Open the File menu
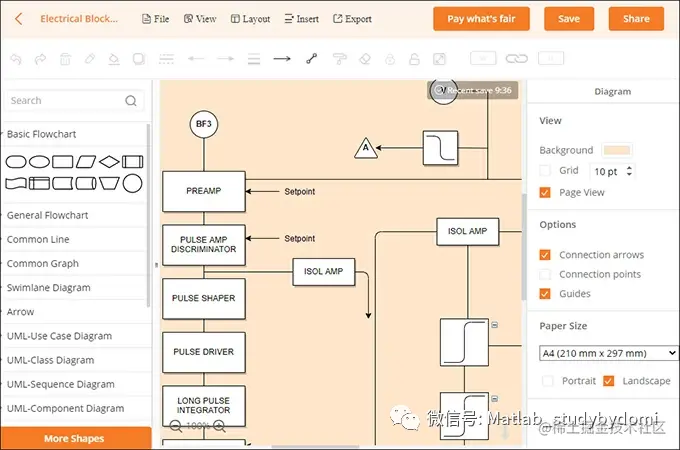 156,19
